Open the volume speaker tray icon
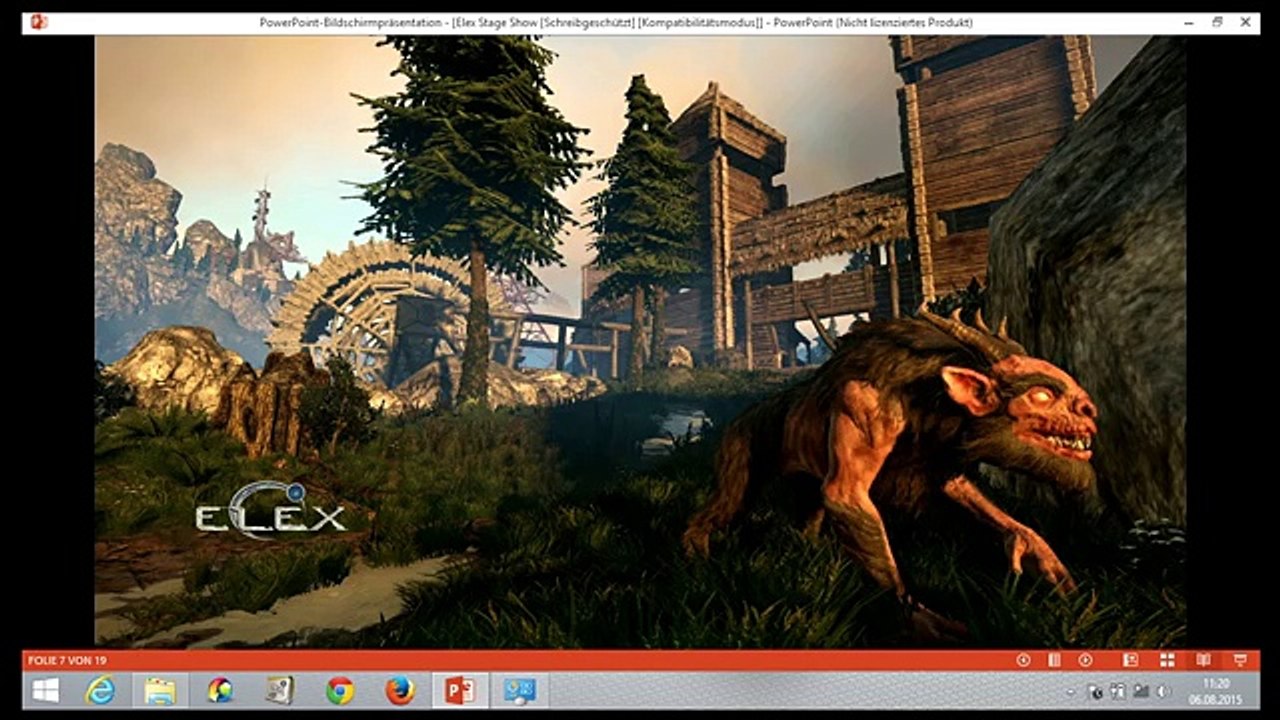The height and width of the screenshot is (720, 1280). pyautogui.click(x=1164, y=691)
